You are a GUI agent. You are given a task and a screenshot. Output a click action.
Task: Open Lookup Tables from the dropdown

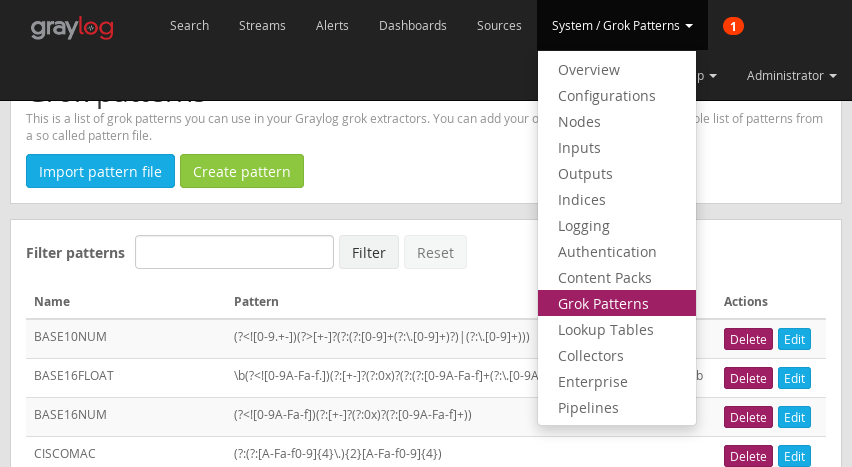[x=605, y=330]
